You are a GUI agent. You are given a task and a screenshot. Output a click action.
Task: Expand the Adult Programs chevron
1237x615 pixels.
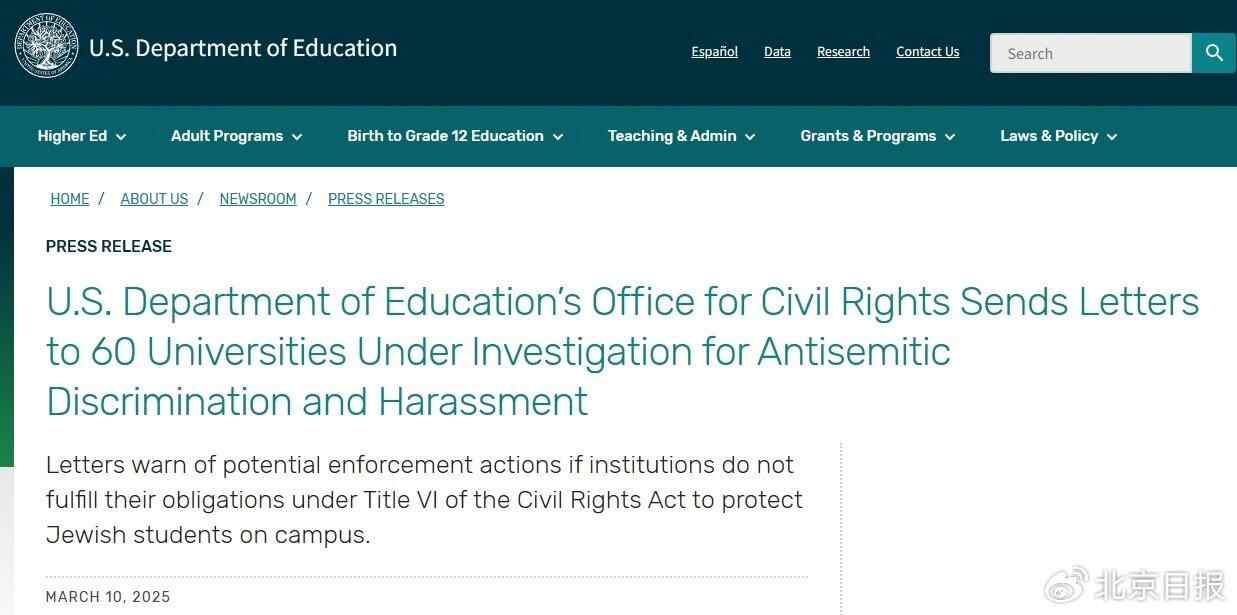pos(297,137)
